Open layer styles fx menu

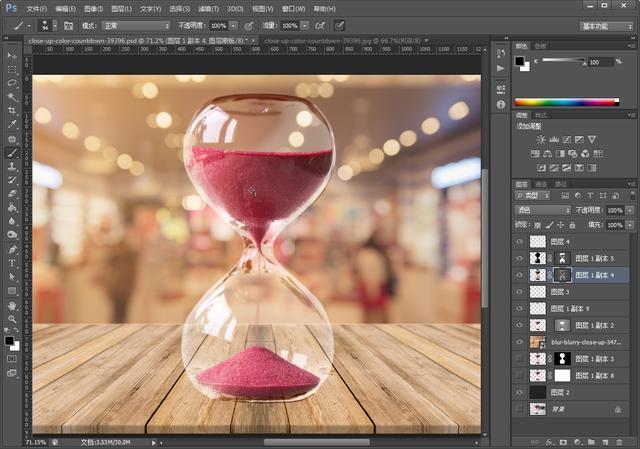(x=549, y=442)
